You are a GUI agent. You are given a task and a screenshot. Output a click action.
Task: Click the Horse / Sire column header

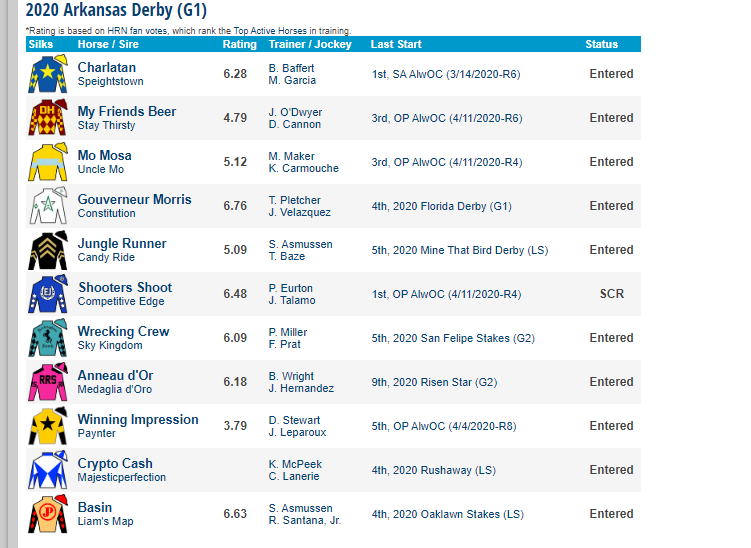tap(108, 45)
